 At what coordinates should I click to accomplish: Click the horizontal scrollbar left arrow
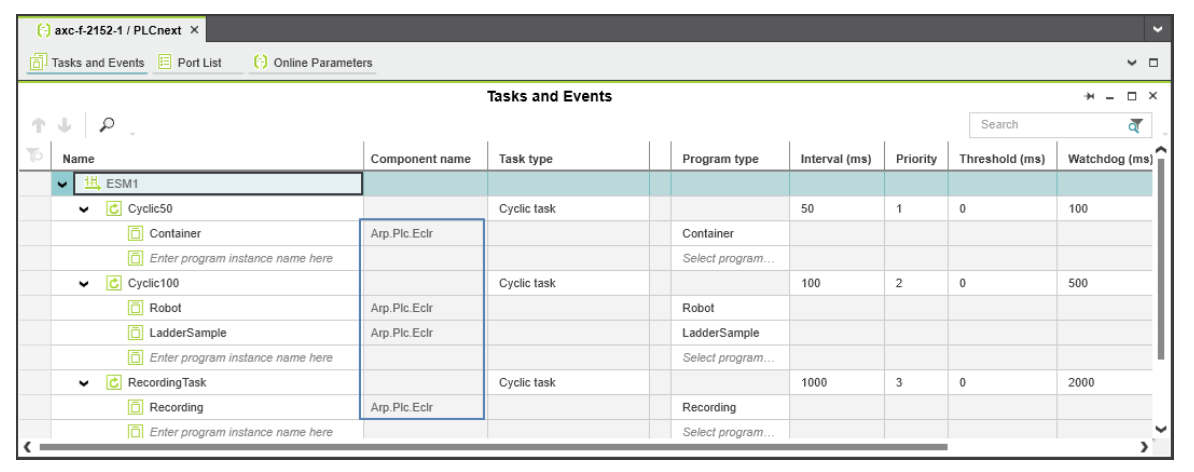[28, 447]
